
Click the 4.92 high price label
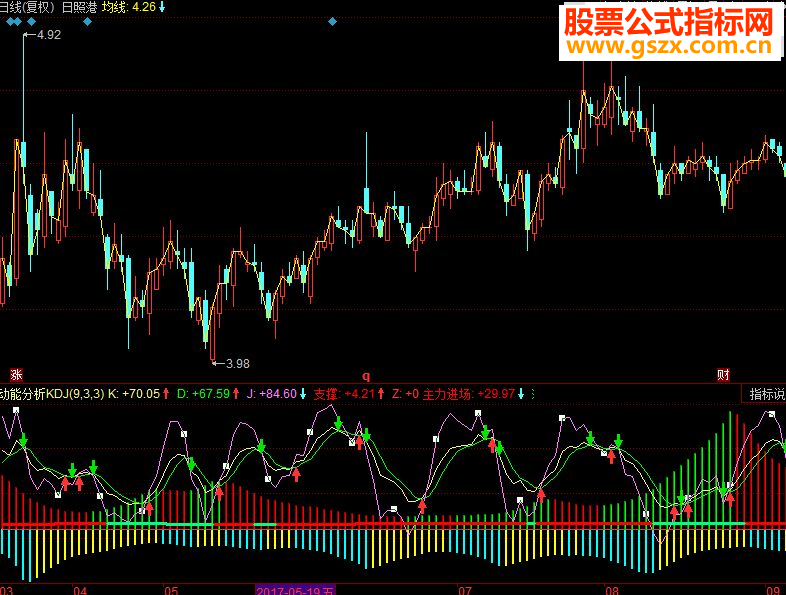tap(49, 35)
